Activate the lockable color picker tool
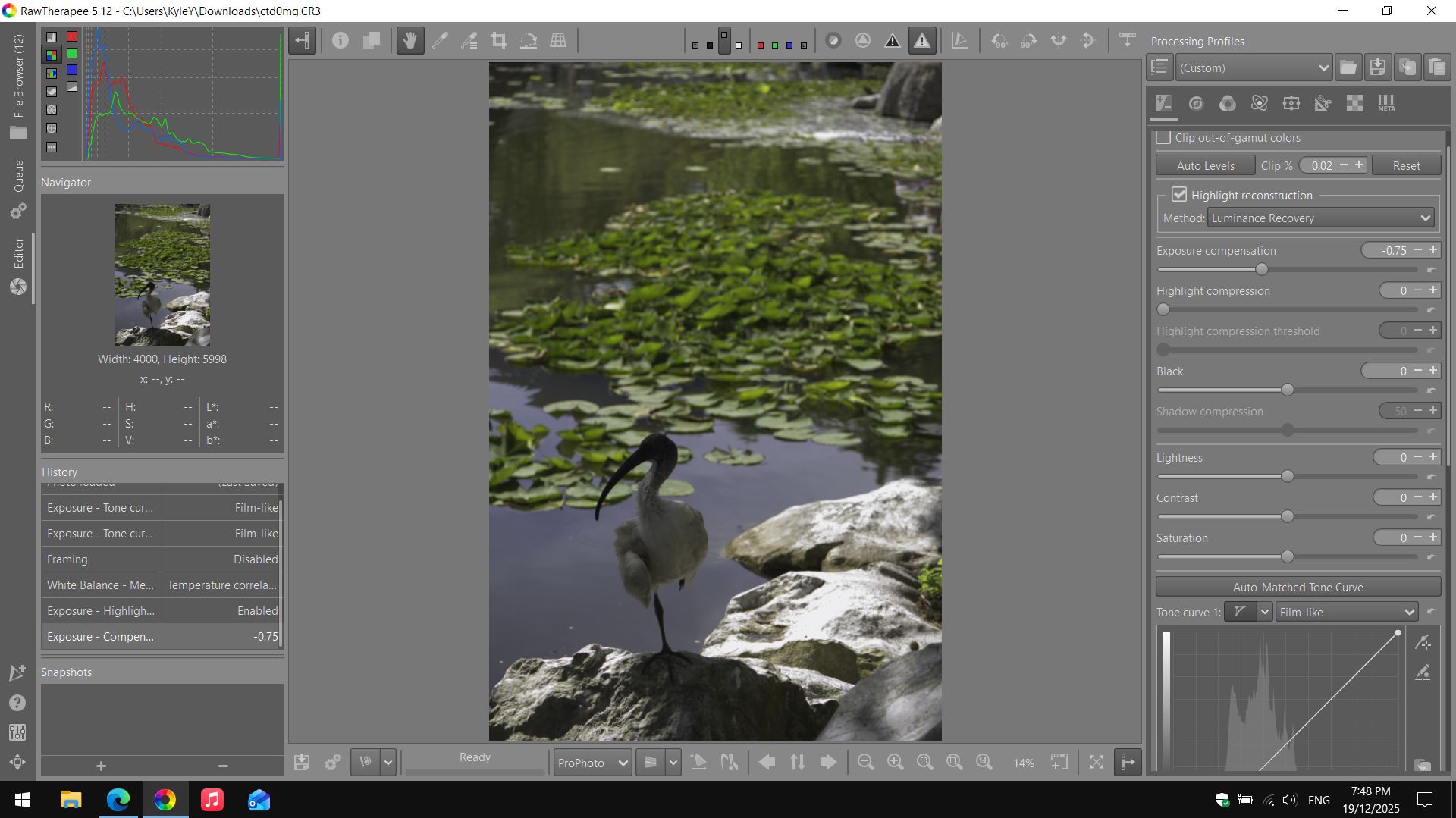 (x=469, y=41)
